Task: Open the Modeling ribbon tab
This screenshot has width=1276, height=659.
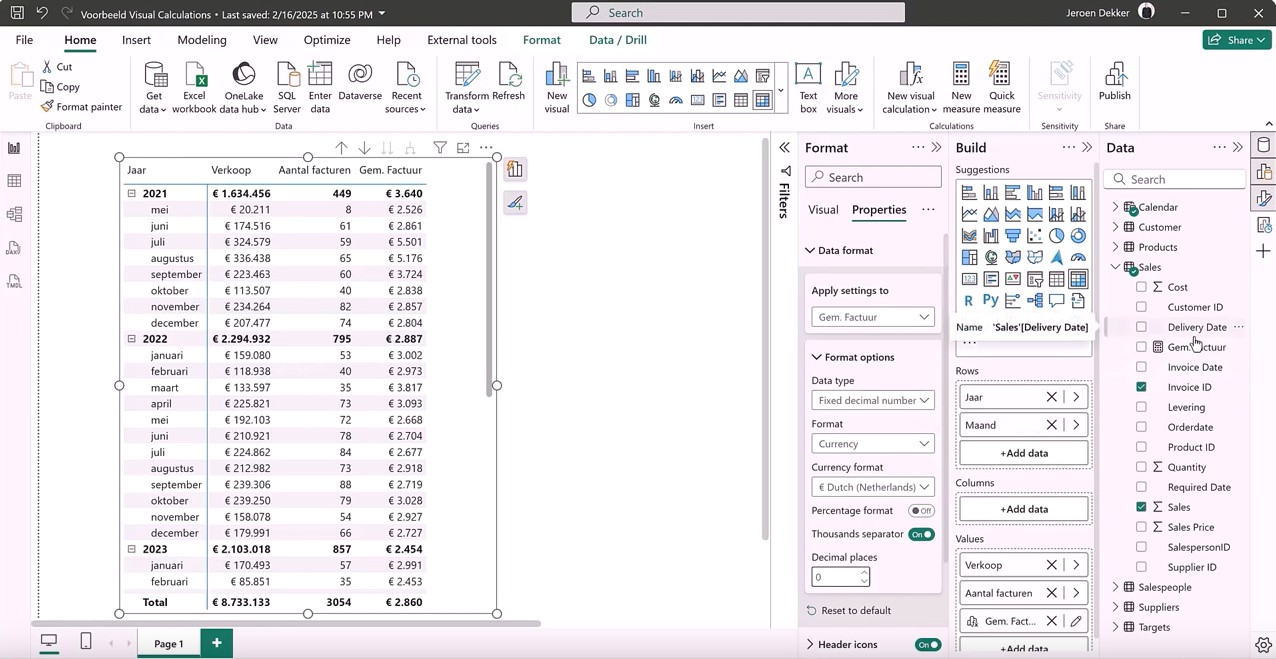Action: click(x=202, y=40)
